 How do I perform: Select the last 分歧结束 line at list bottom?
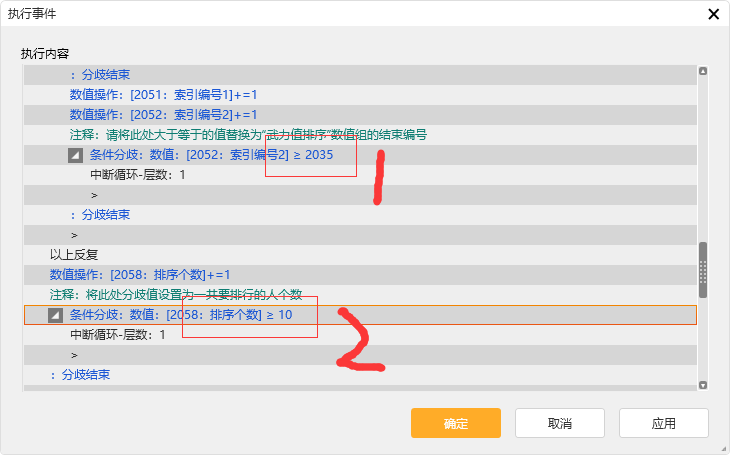(x=80, y=375)
